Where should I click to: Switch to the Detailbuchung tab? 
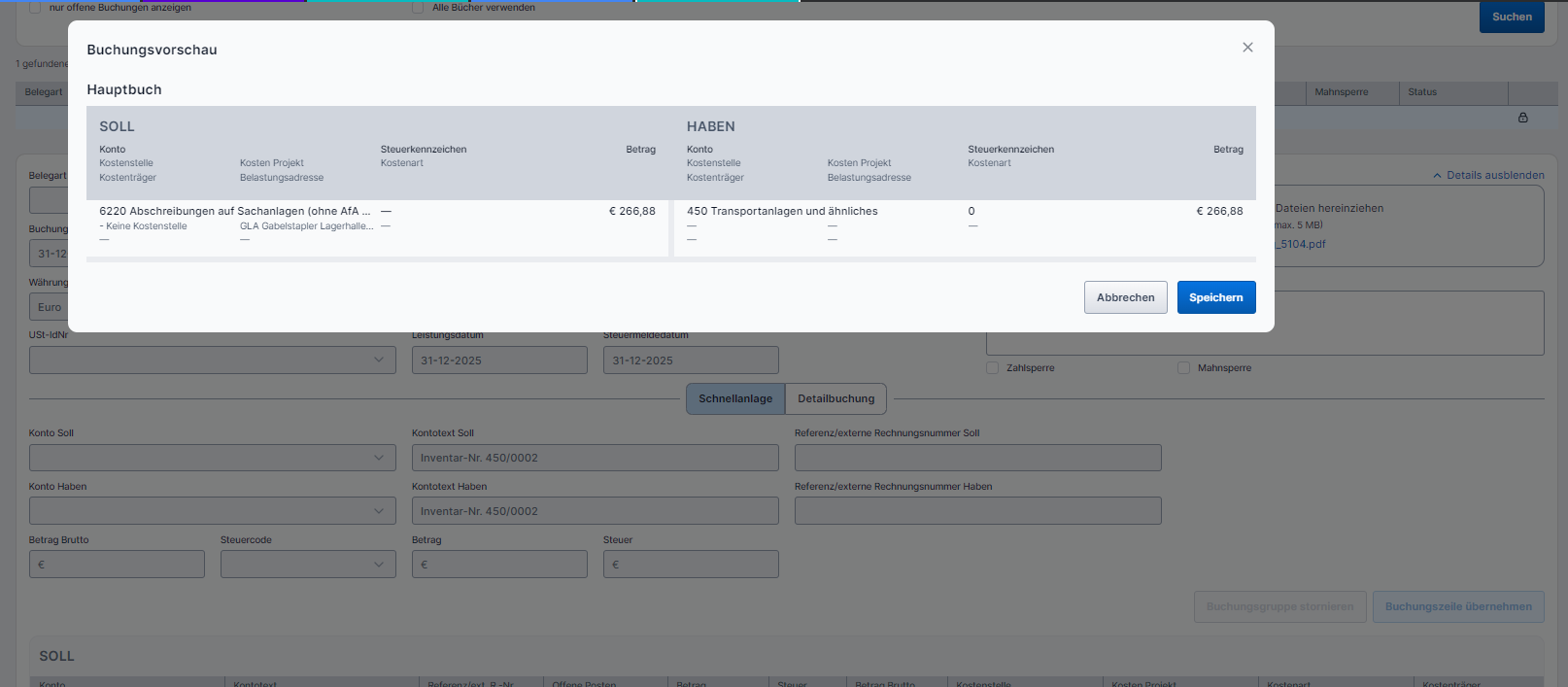835,398
